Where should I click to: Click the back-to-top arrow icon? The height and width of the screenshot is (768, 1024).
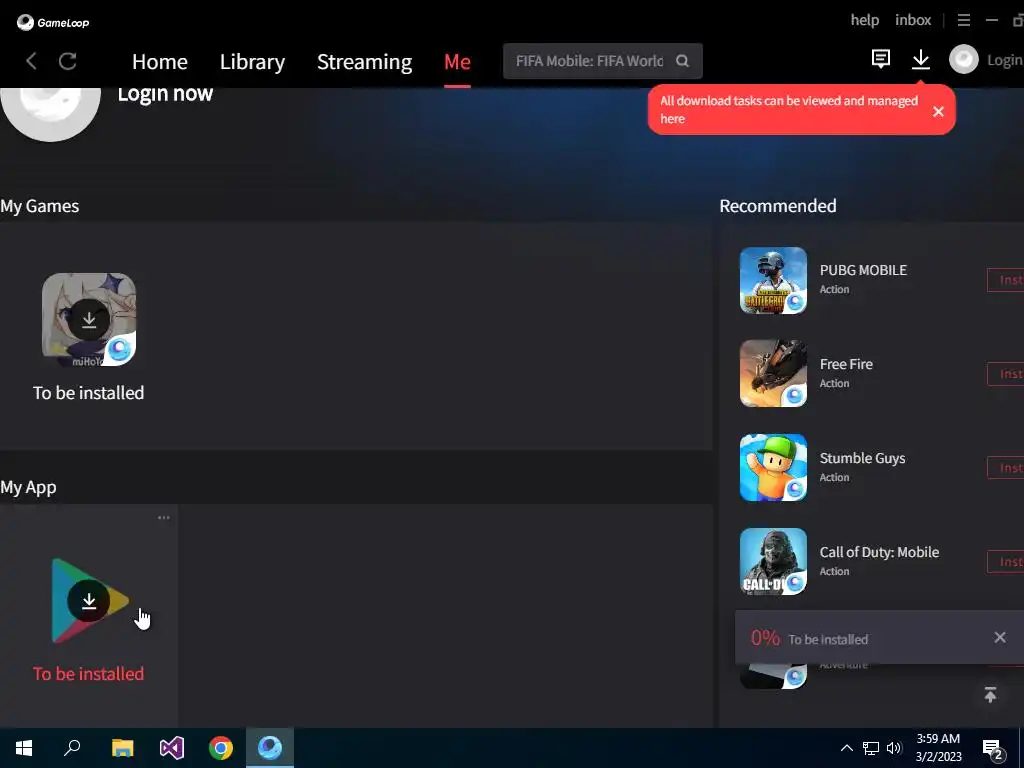990,695
